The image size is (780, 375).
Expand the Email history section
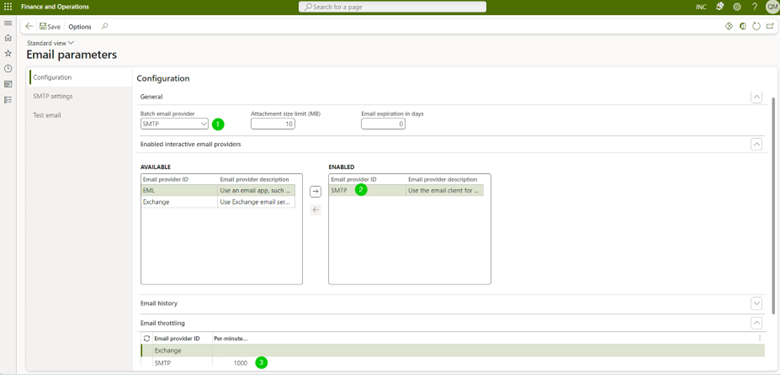click(756, 303)
